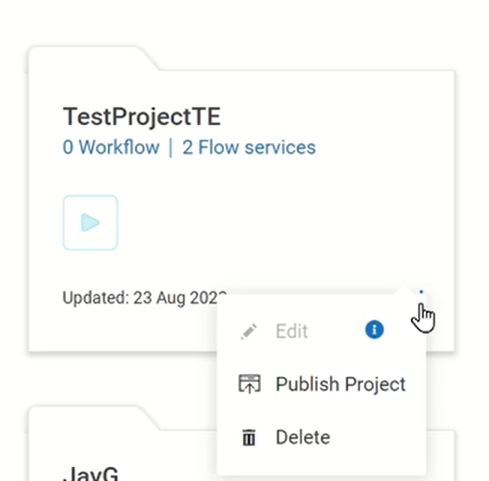Open the 2 Flow services link

249,147
